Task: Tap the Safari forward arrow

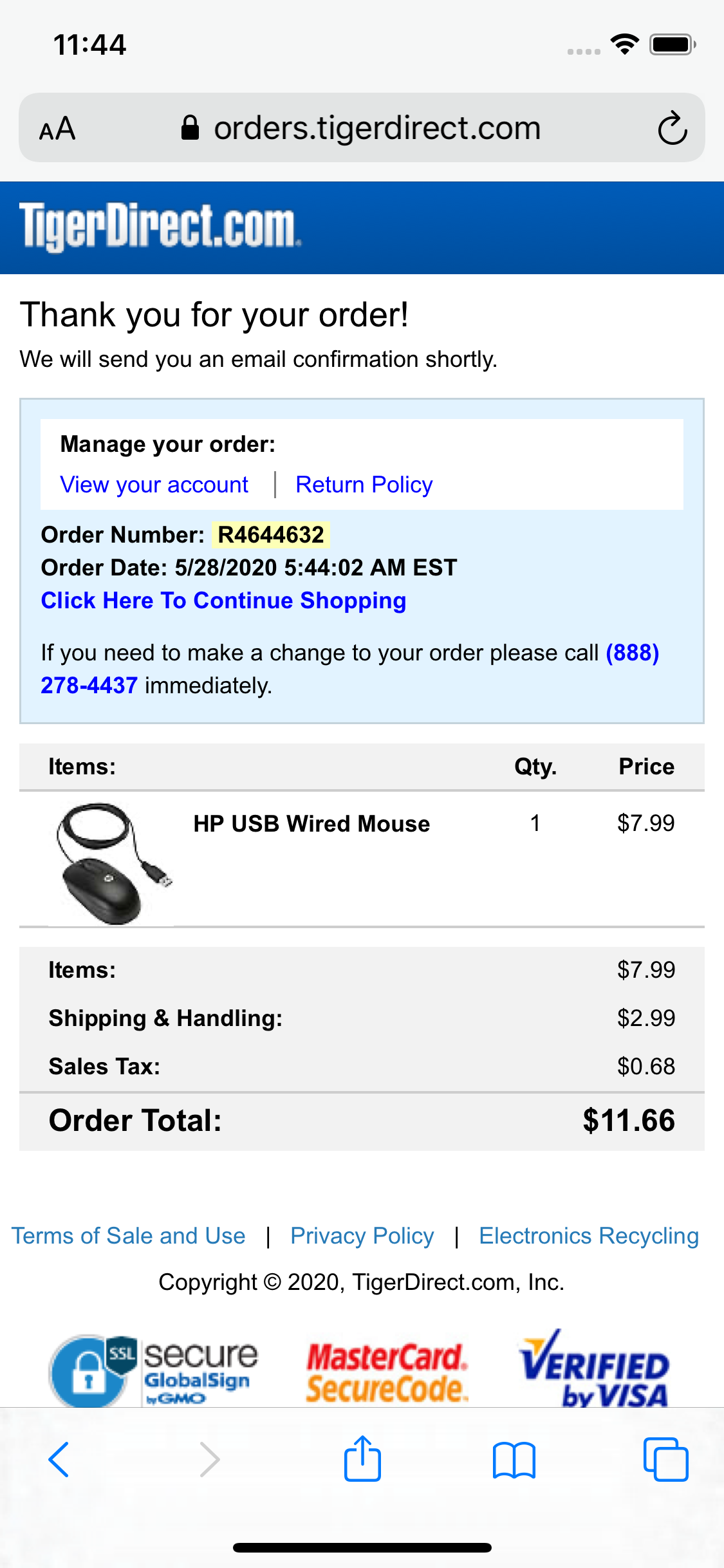Action: click(210, 1459)
